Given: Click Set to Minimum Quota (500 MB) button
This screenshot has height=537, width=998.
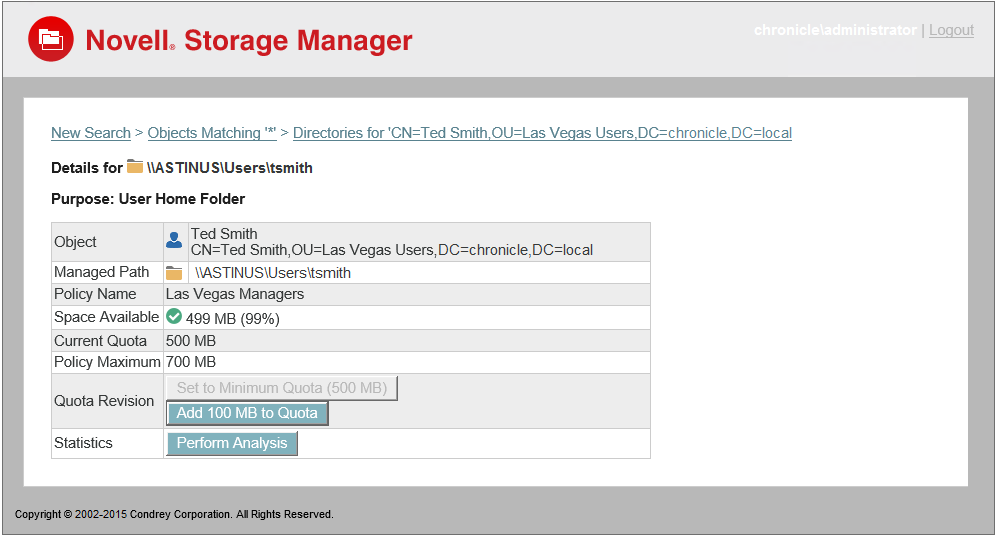Looking at the screenshot, I should pyautogui.click(x=282, y=388).
